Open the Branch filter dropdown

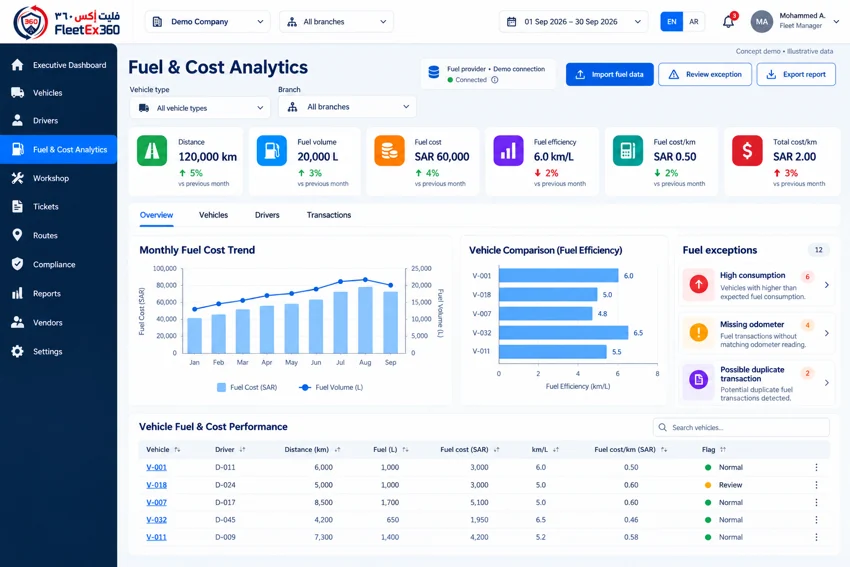(347, 107)
